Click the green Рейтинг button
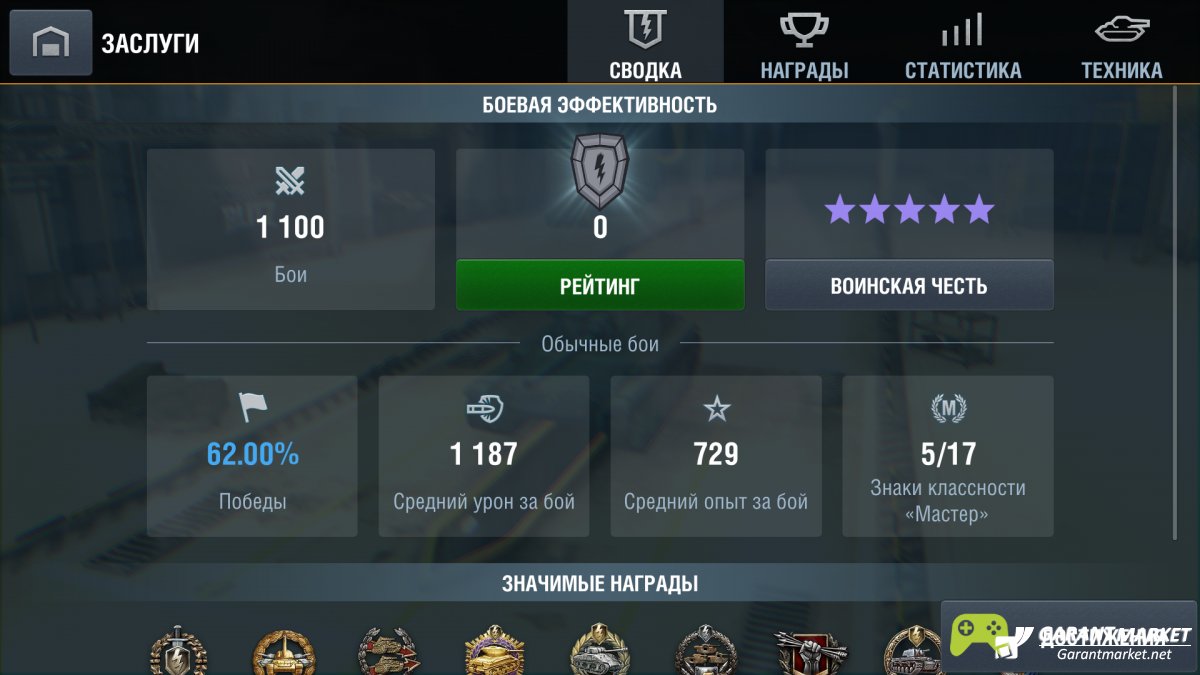Viewport: 1200px width, 675px height. pos(600,285)
